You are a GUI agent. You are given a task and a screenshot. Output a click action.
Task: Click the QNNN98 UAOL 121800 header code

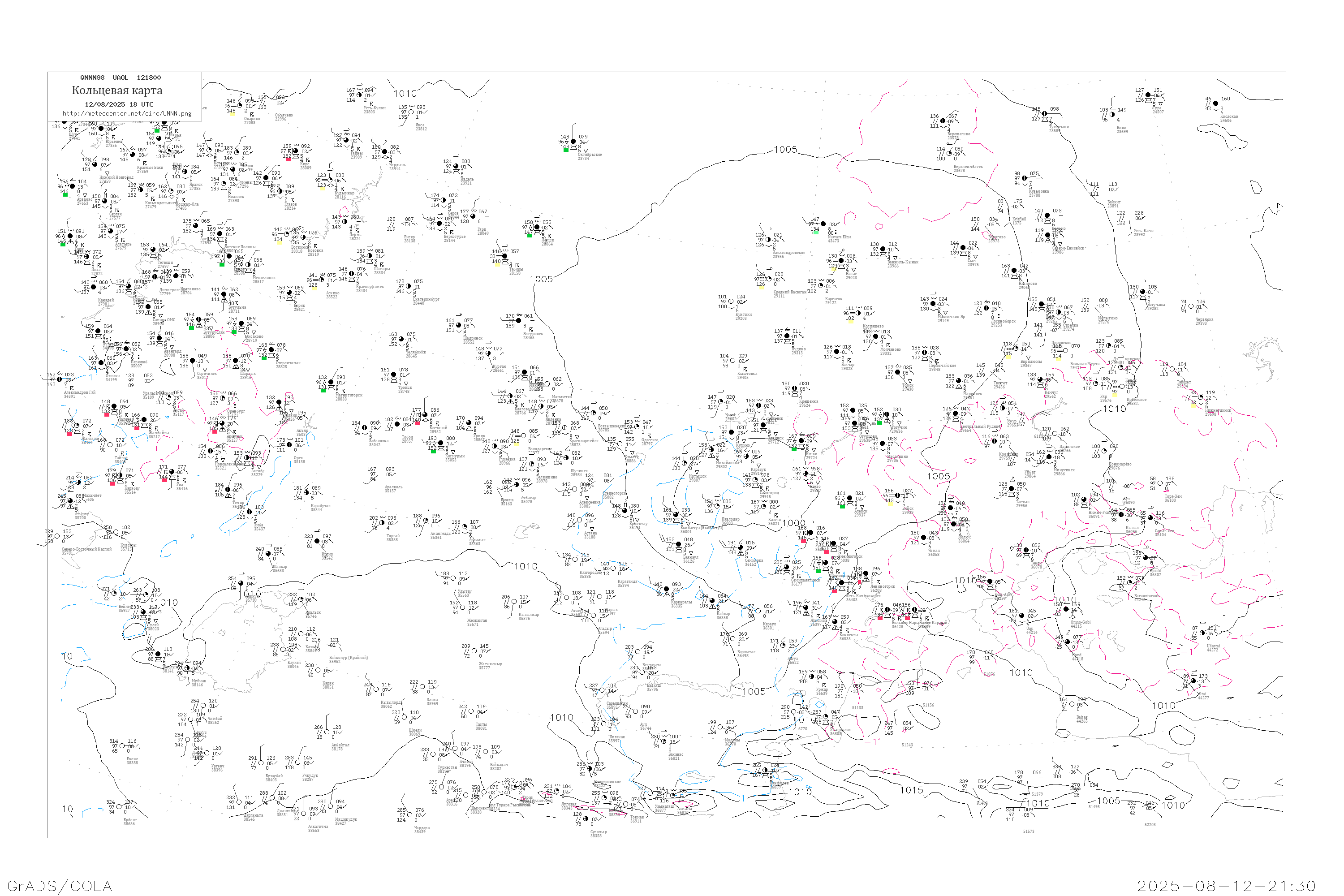click(x=121, y=78)
